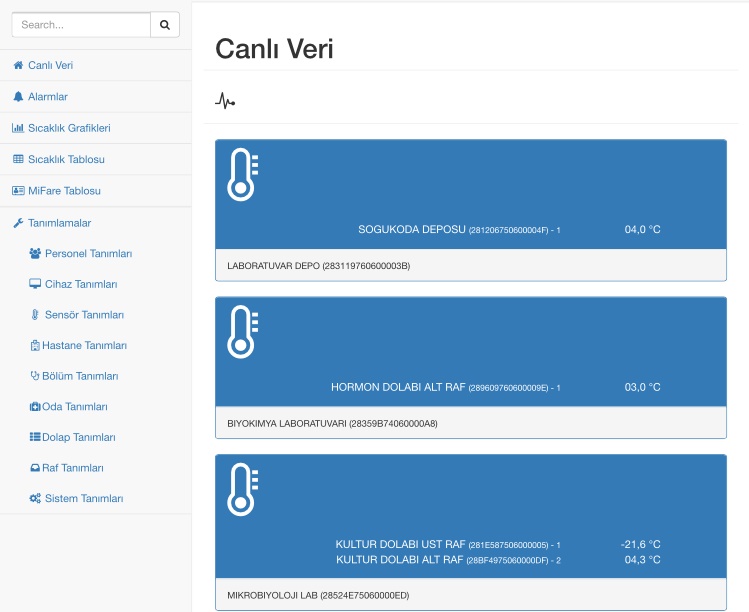Open Sensör Tanımları submenu item
The image size is (749, 612).
coord(84,315)
